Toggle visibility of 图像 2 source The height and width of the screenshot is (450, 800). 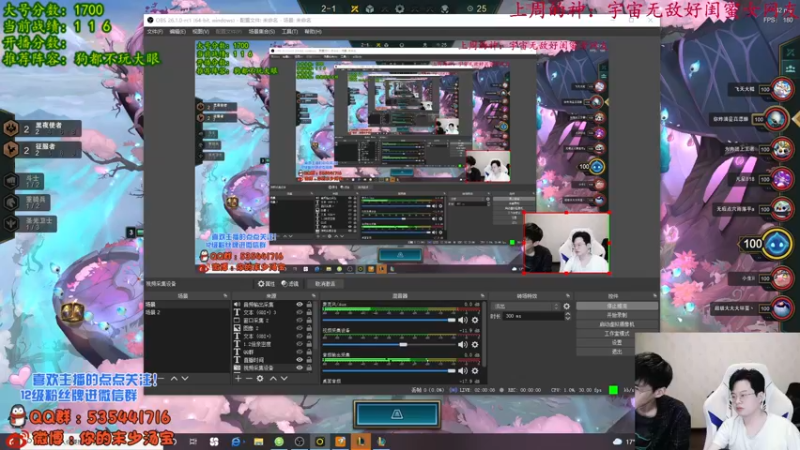299,328
